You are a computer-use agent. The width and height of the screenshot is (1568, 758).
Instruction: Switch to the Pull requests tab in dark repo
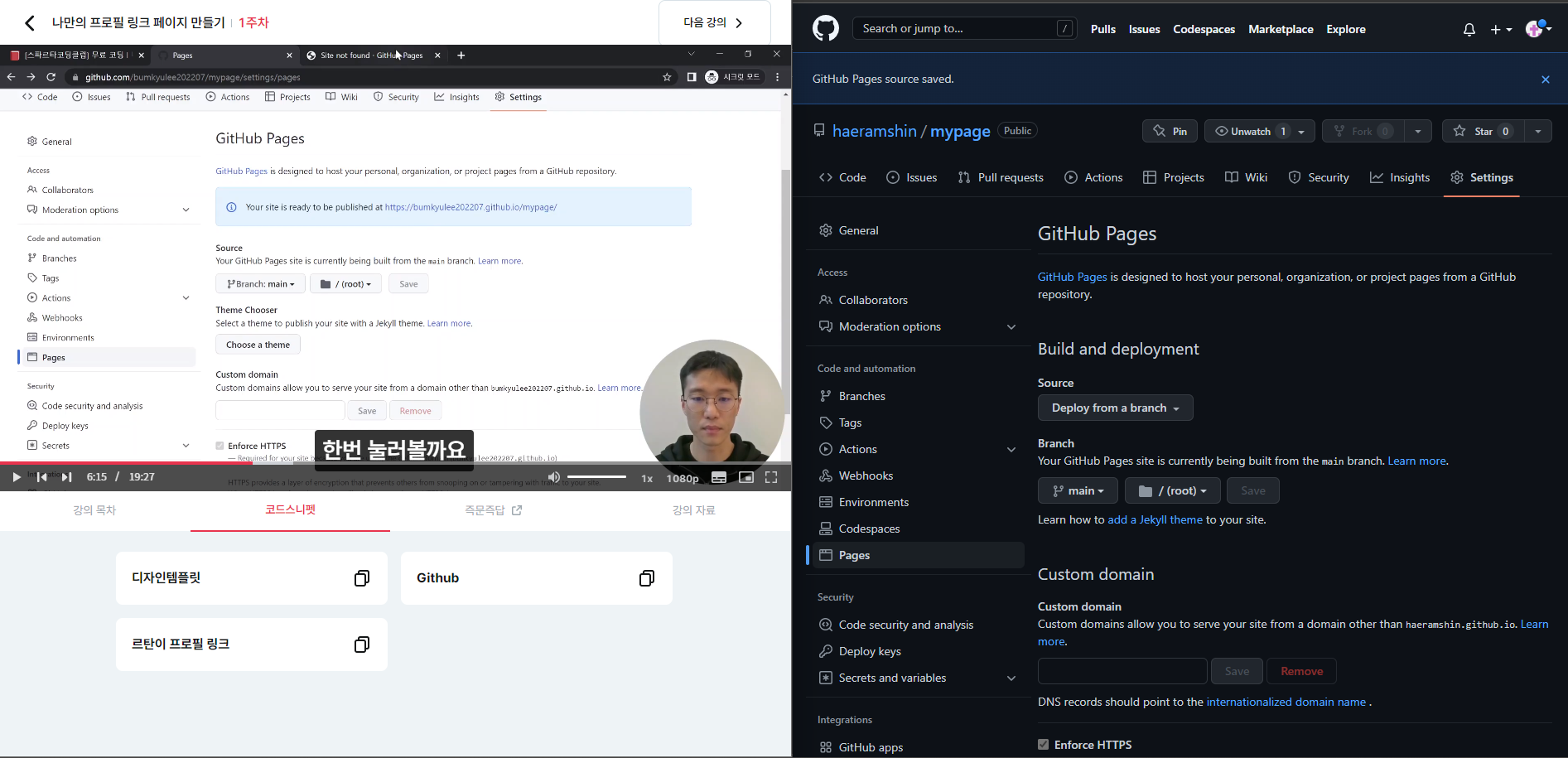1001,177
